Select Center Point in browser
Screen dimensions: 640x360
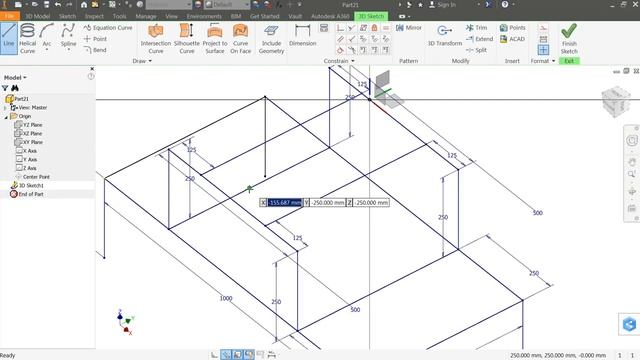32,177
